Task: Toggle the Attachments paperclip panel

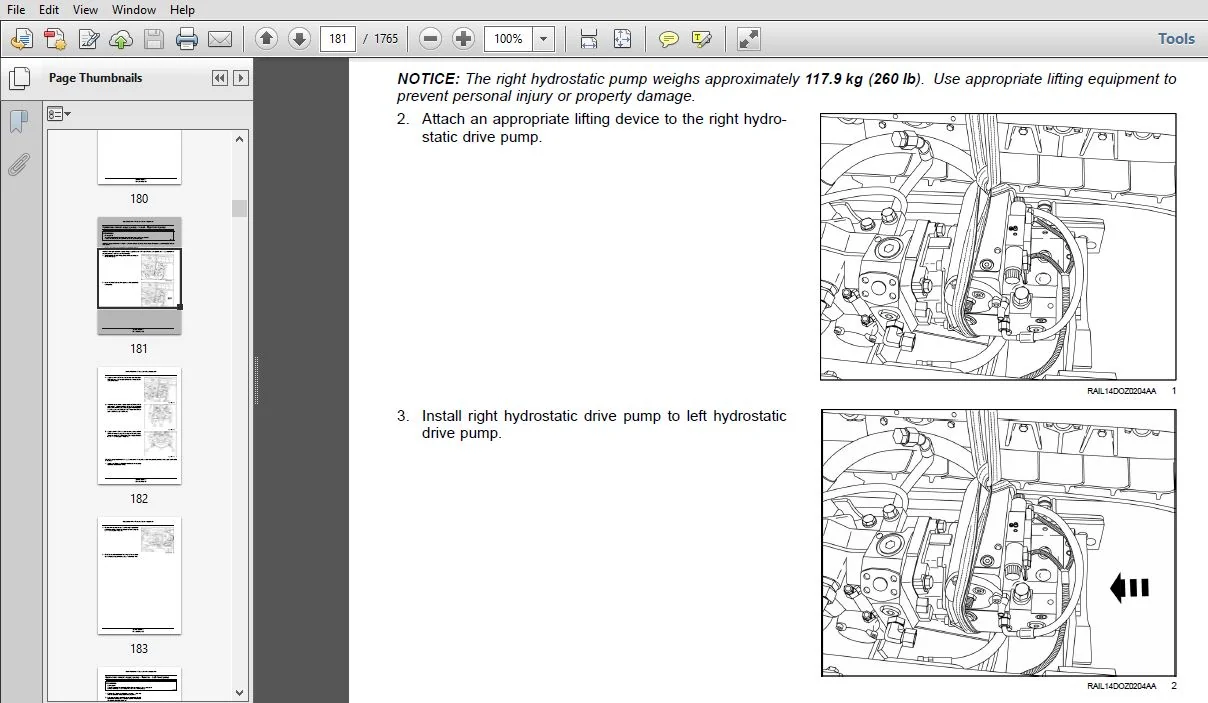Action: click(18, 164)
